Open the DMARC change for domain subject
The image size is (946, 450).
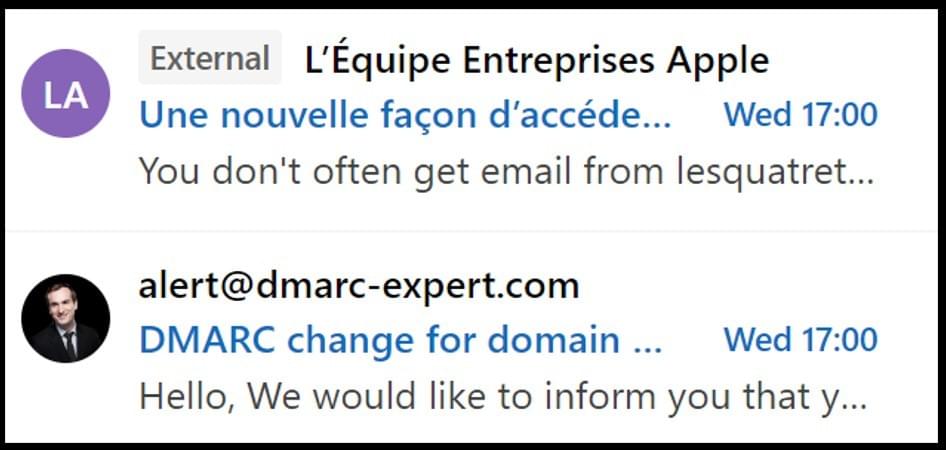pyautogui.click(x=401, y=340)
